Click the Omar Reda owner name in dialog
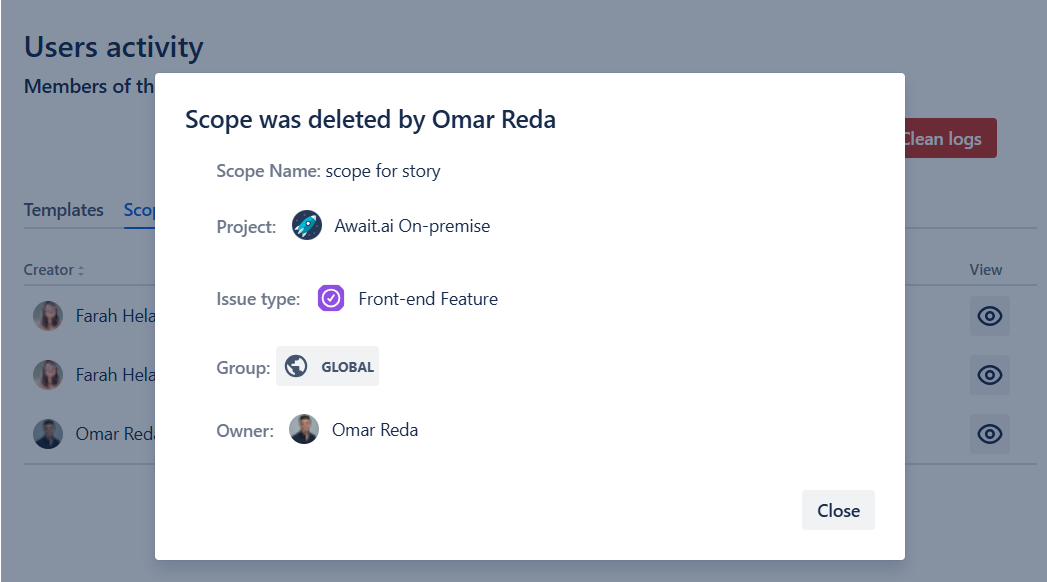Screen dimensions: 1047x582 pyautogui.click(x=375, y=431)
